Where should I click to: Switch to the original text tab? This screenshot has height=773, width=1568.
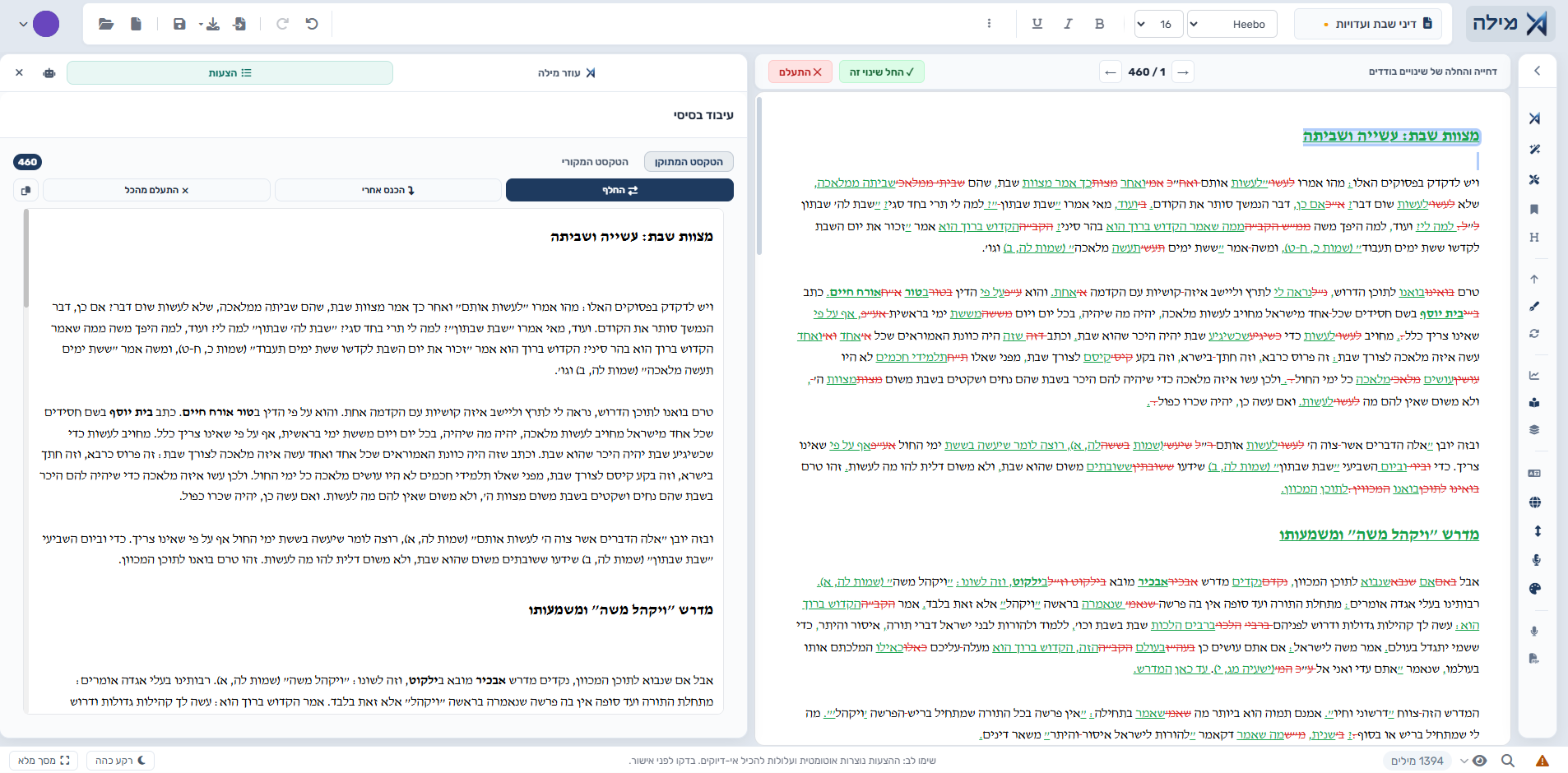595,162
